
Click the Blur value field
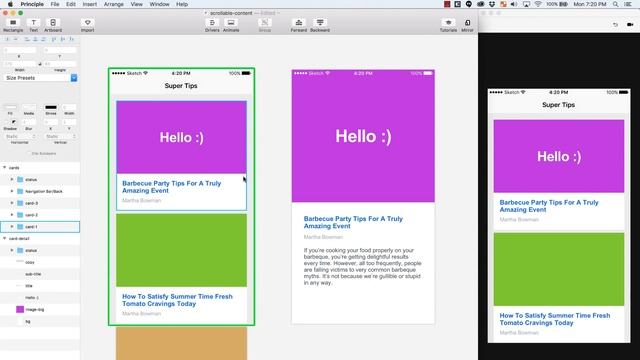click(x=29, y=122)
